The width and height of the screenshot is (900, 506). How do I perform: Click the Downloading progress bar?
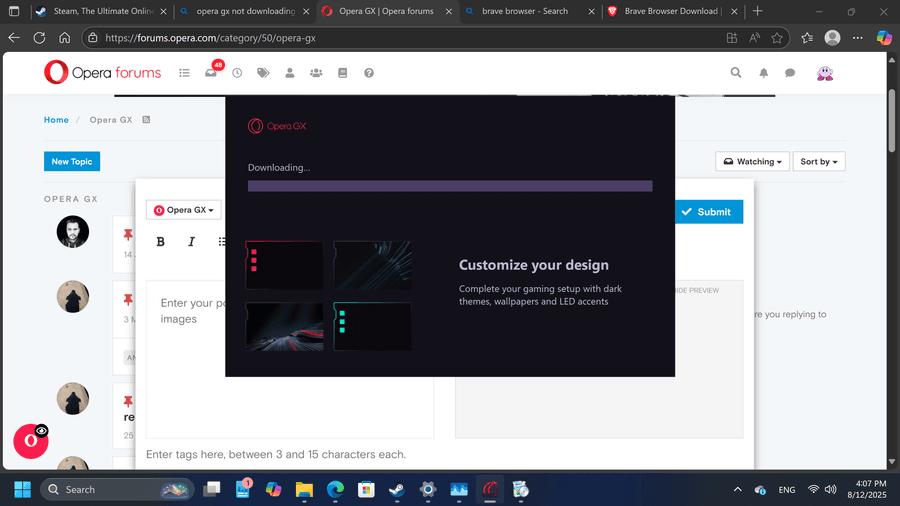point(450,186)
